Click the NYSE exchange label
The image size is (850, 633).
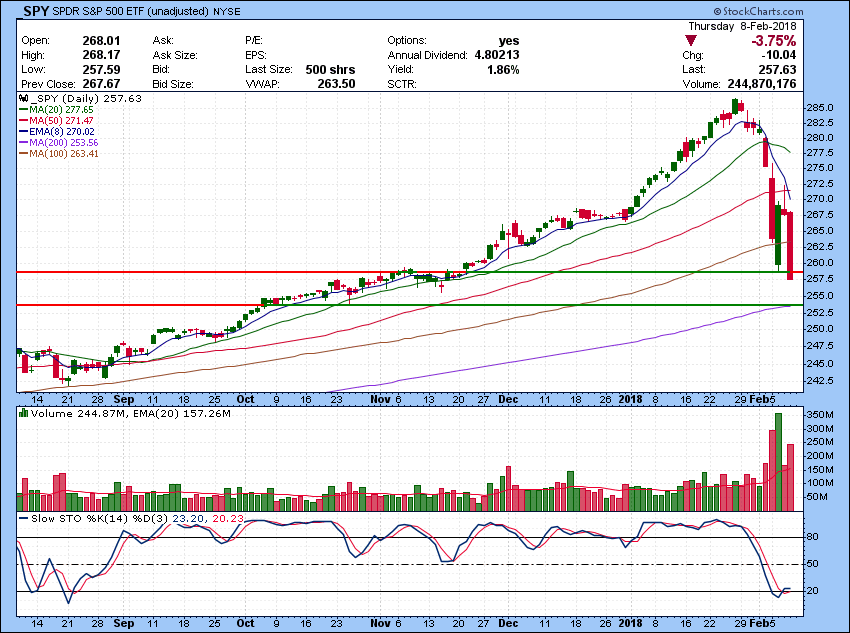tap(227, 11)
